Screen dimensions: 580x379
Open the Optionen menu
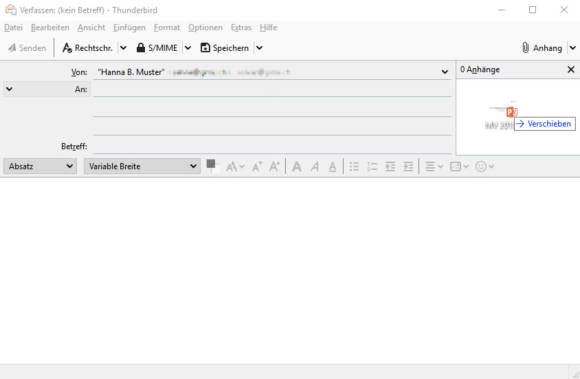click(205, 28)
